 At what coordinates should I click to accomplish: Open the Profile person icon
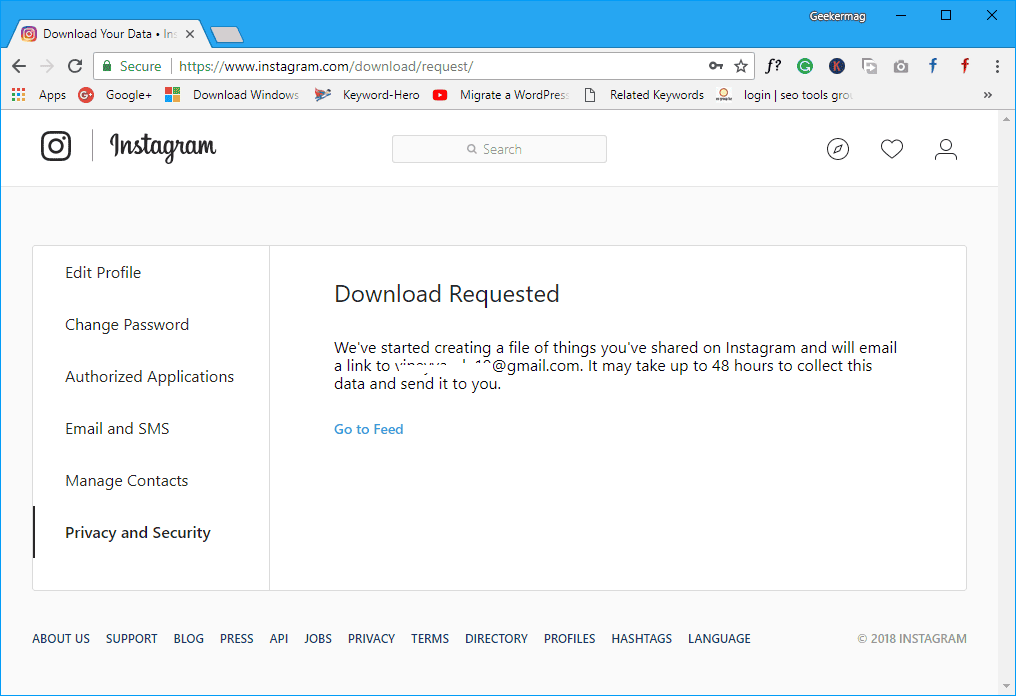tap(945, 149)
